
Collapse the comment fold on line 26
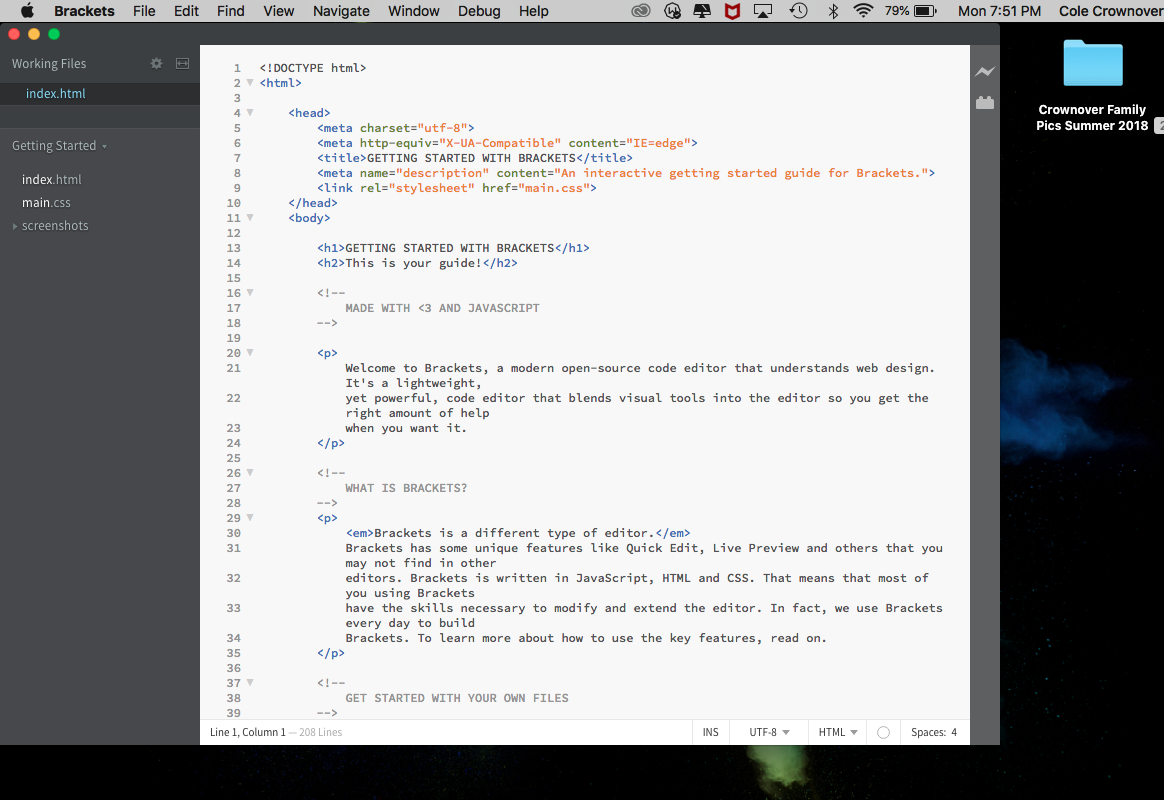pos(250,473)
